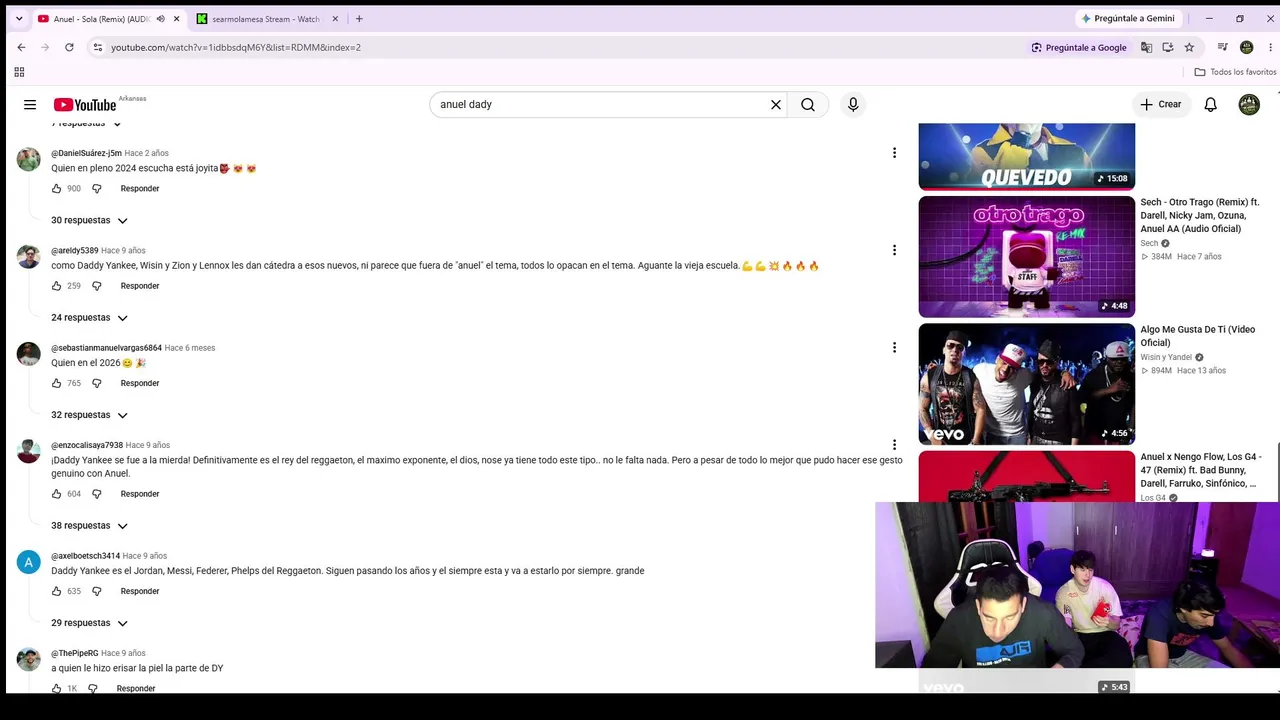Close the Anuel - Sola (Remix) tab

(x=177, y=19)
